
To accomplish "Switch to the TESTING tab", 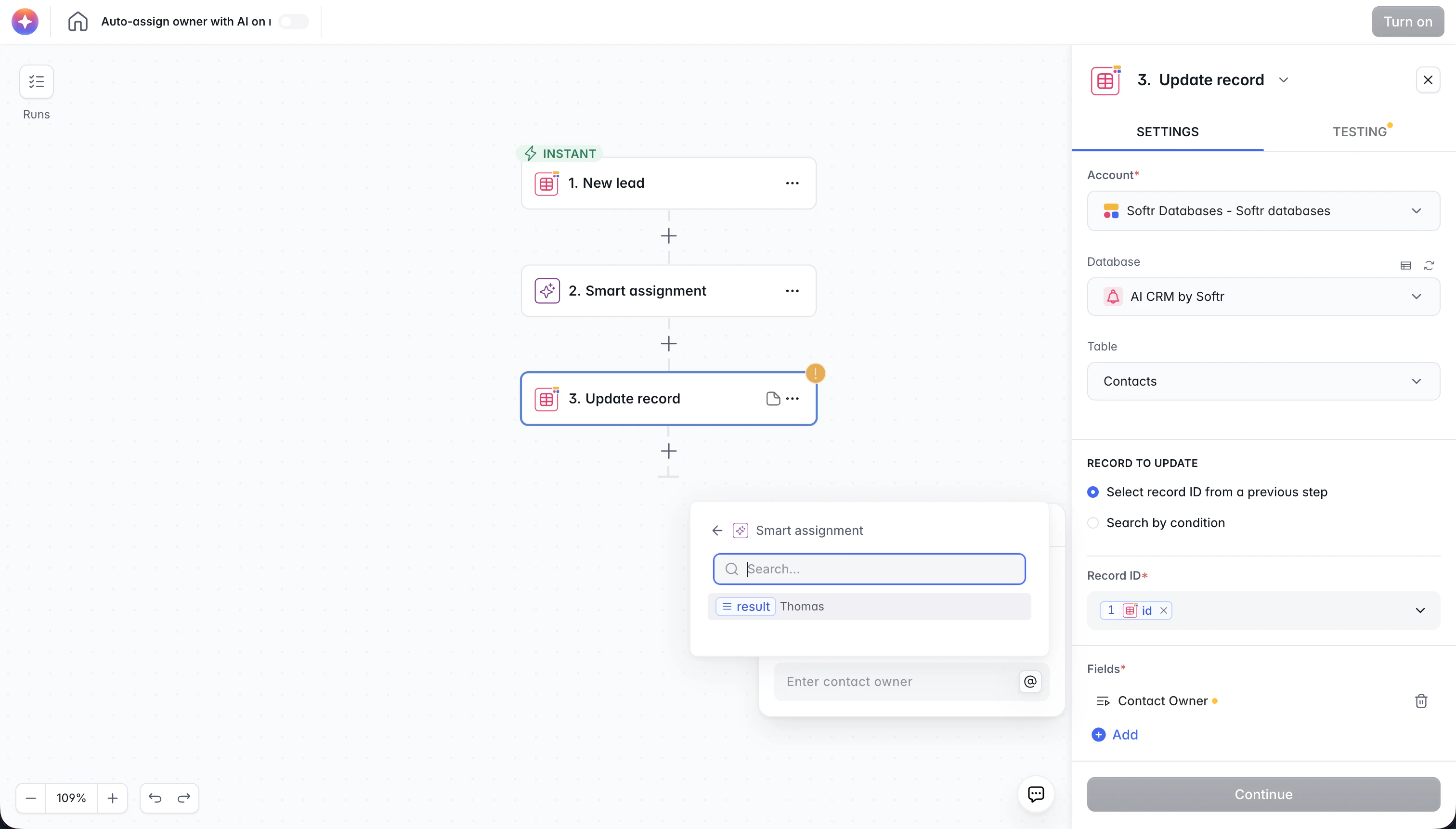I will (x=1359, y=131).
